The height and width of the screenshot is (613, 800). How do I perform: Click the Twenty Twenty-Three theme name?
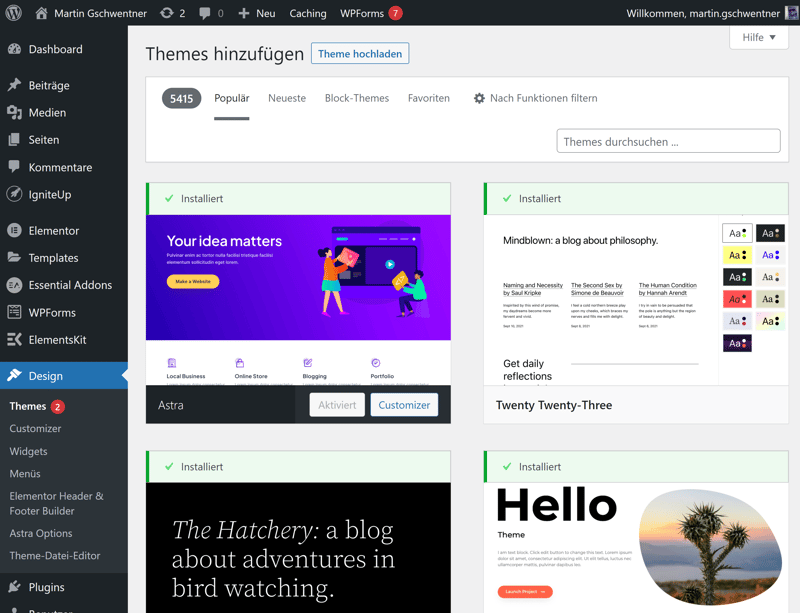click(x=554, y=405)
